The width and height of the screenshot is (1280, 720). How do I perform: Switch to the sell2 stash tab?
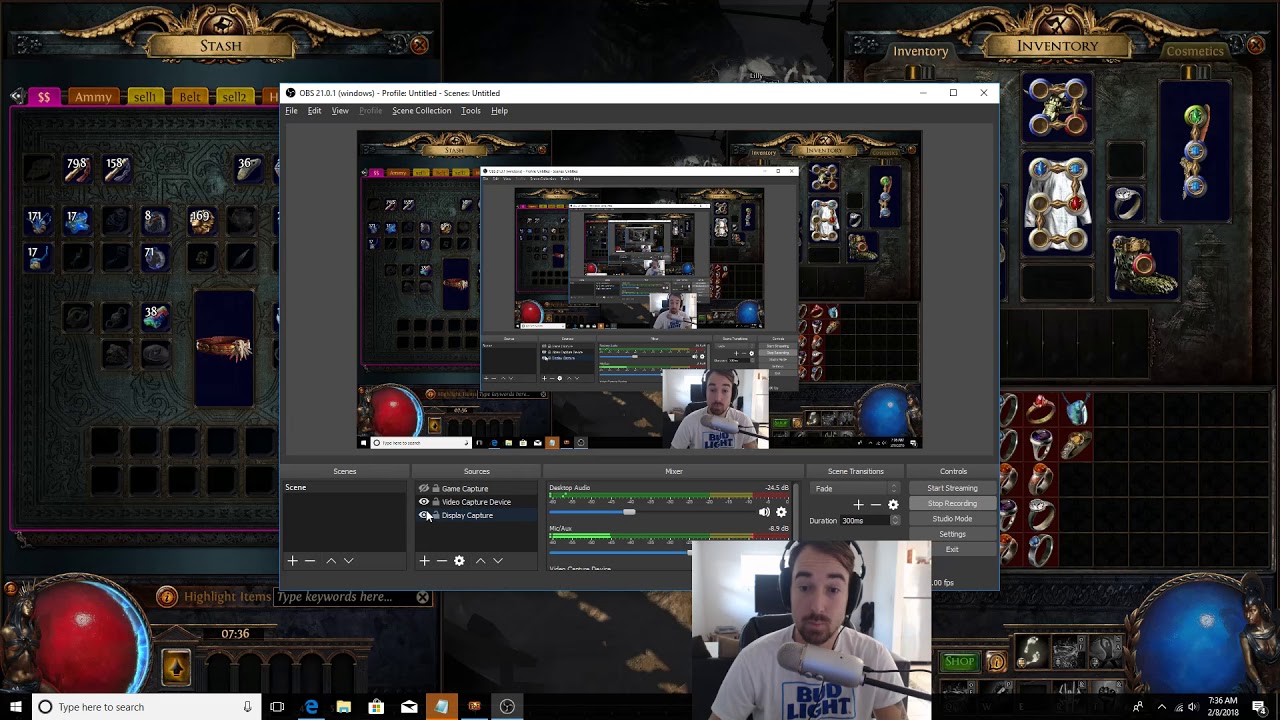(234, 97)
